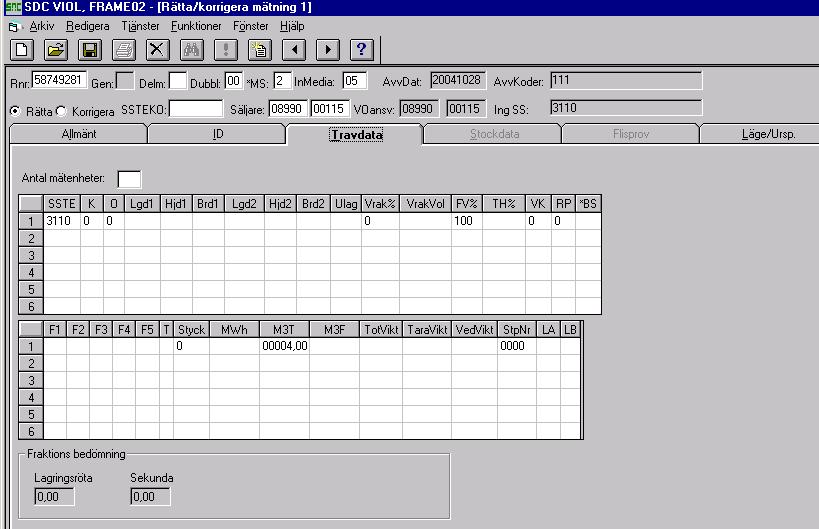Click the AvvDat field 20041028

(458, 80)
